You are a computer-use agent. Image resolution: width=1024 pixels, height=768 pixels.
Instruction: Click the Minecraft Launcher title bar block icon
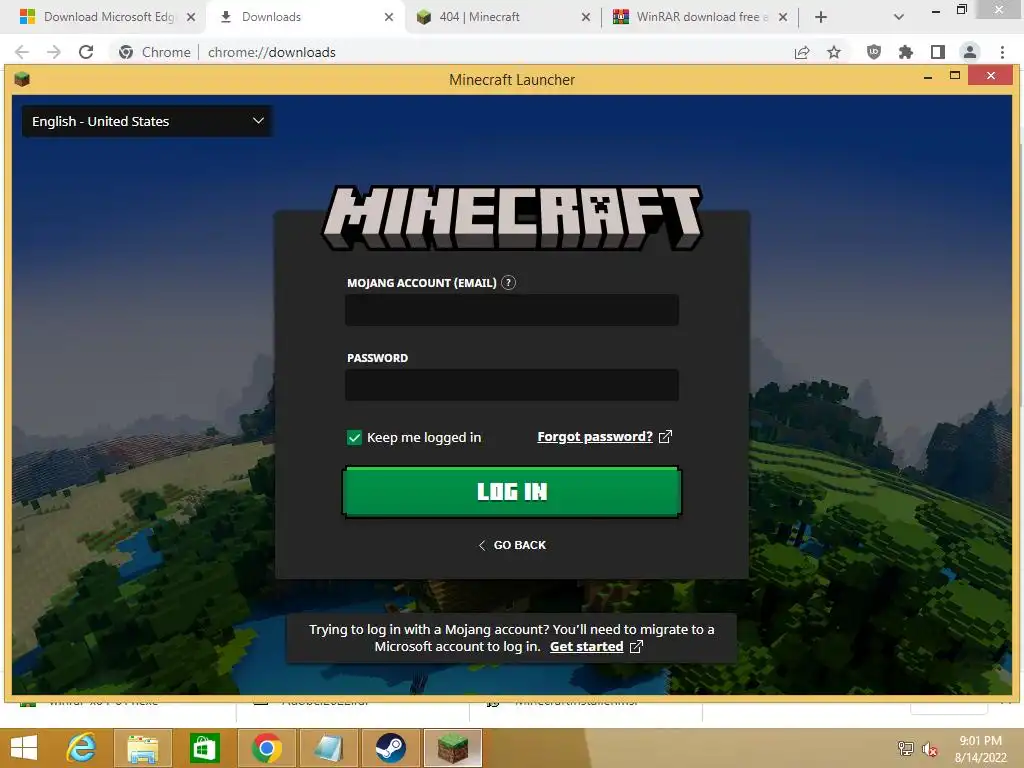tap(22, 80)
